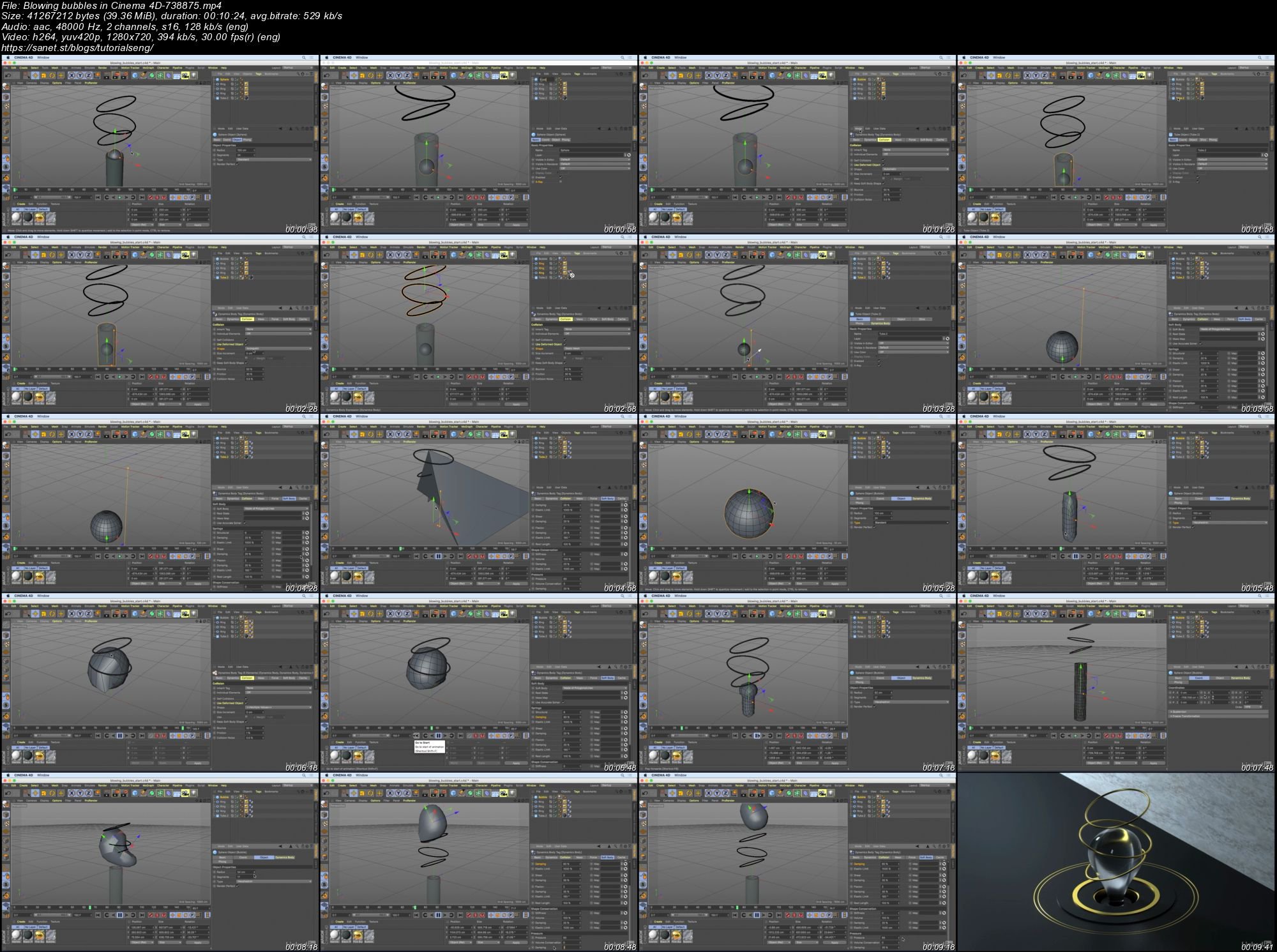Viewport: 1277px width, 952px height.
Task: Open the thumbnail frame stamped 00:04:28
Action: tap(160, 503)
